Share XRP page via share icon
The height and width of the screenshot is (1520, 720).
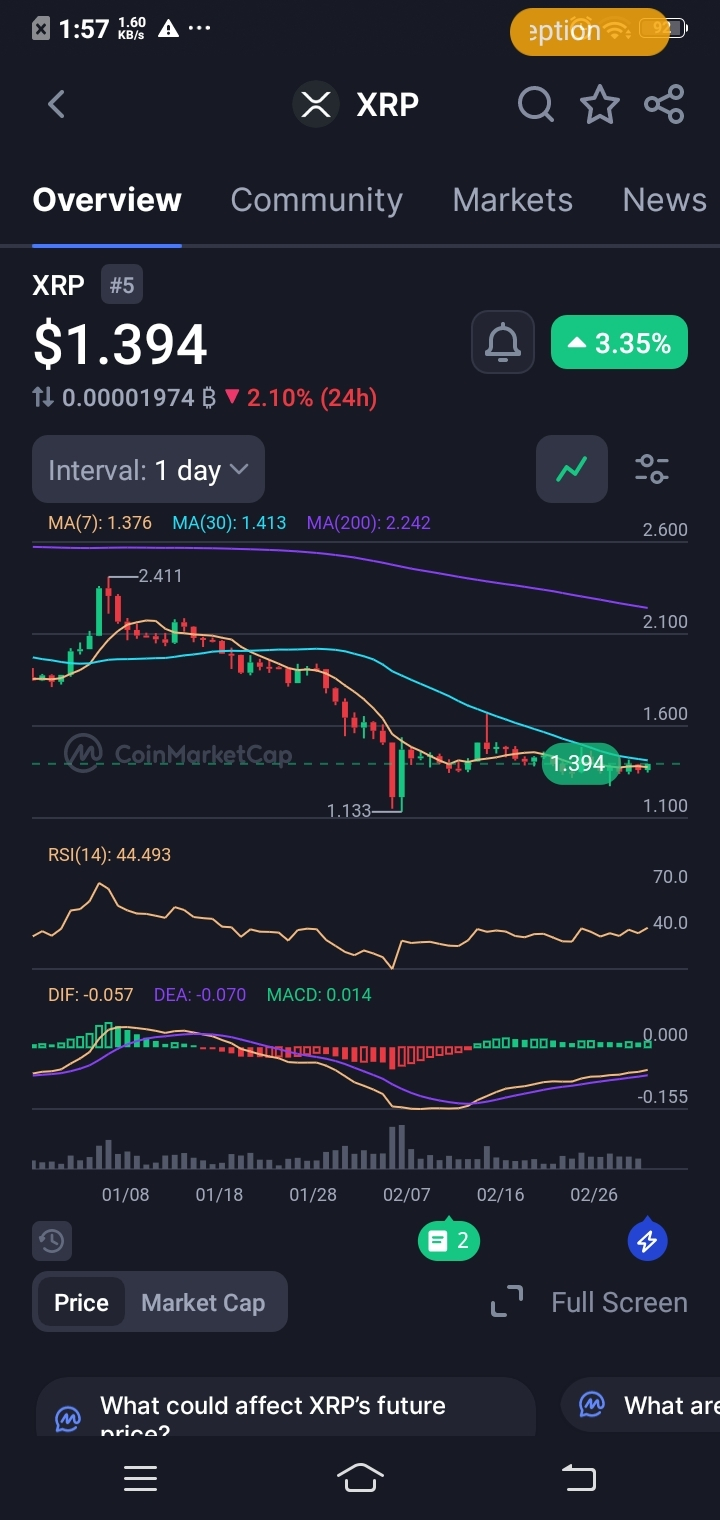tap(664, 104)
